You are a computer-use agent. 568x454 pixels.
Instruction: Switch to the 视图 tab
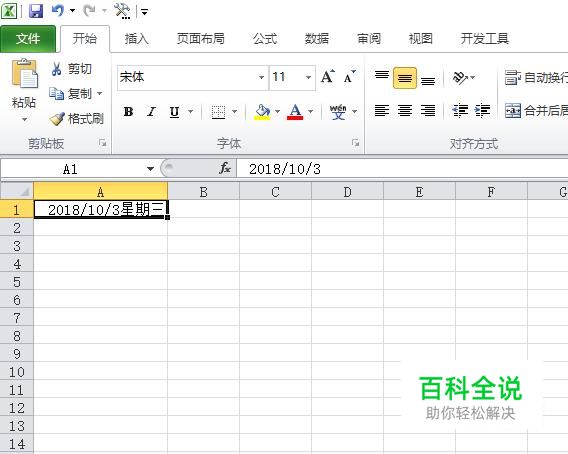point(420,38)
